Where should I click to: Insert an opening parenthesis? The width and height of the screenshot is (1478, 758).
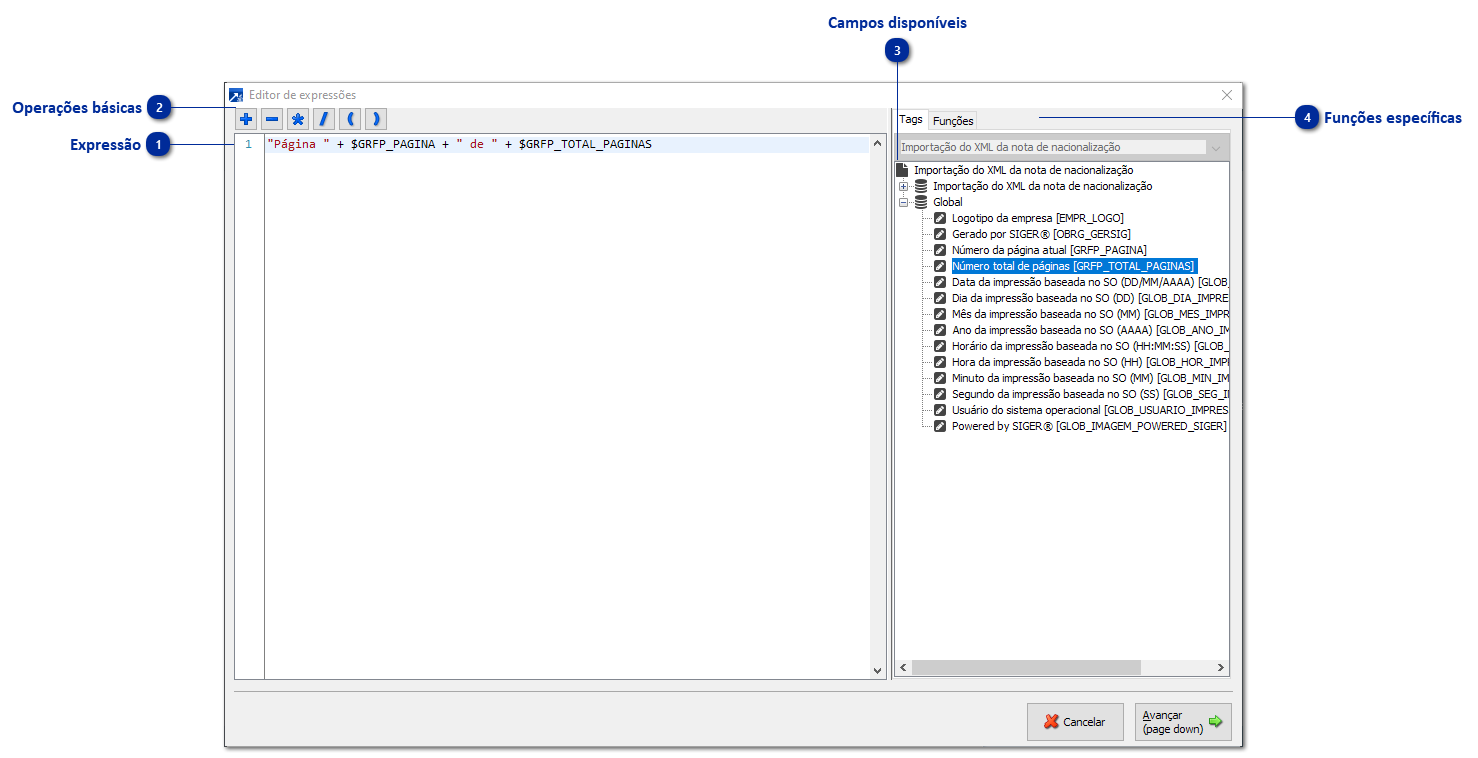[x=350, y=120]
